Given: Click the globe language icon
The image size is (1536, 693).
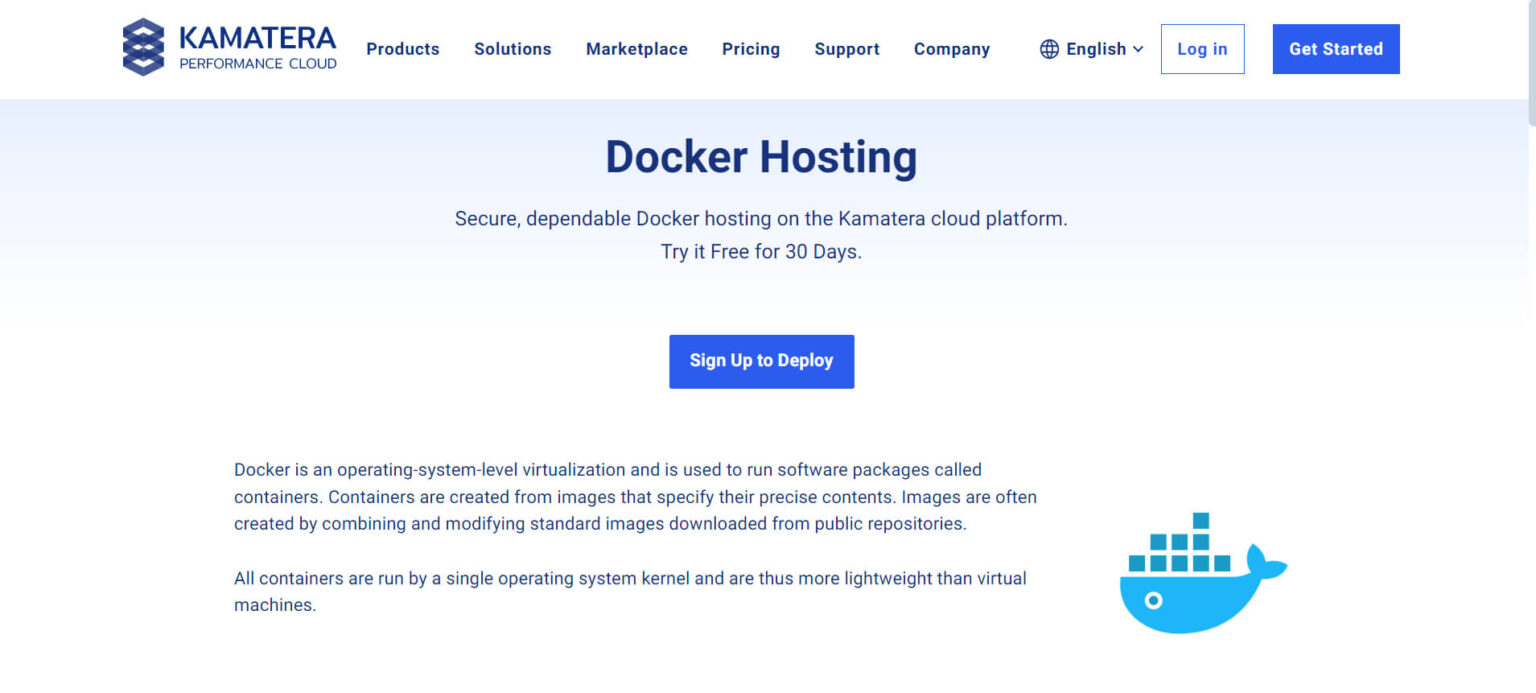Looking at the screenshot, I should (1049, 49).
